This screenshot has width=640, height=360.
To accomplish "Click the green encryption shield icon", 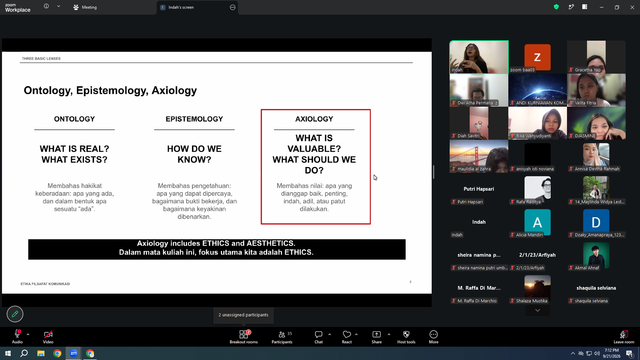I will point(556,7).
